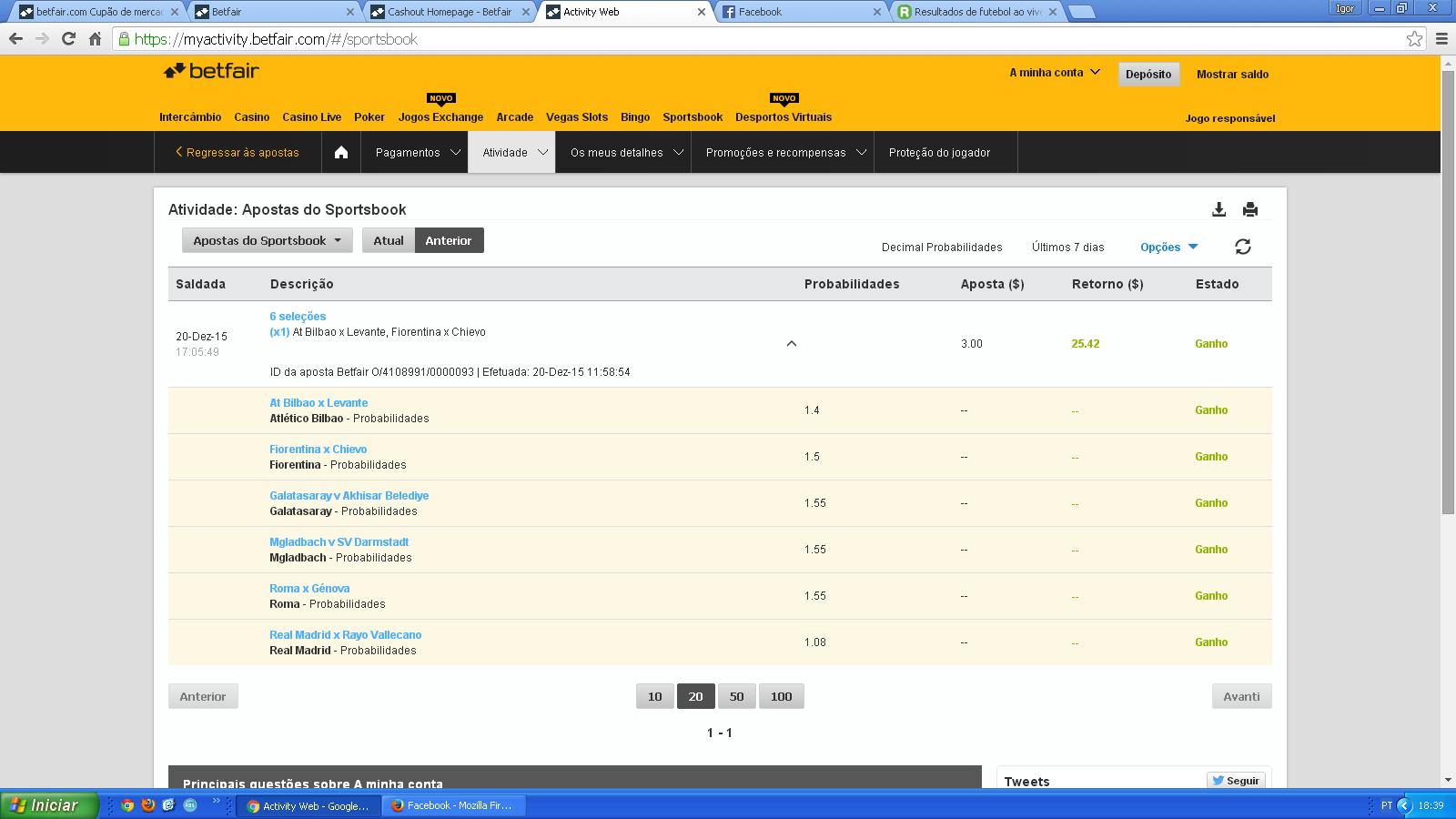Image resolution: width=1456 pixels, height=819 pixels.
Task: Close the Cashout Homepage tab
Action: coord(525,12)
